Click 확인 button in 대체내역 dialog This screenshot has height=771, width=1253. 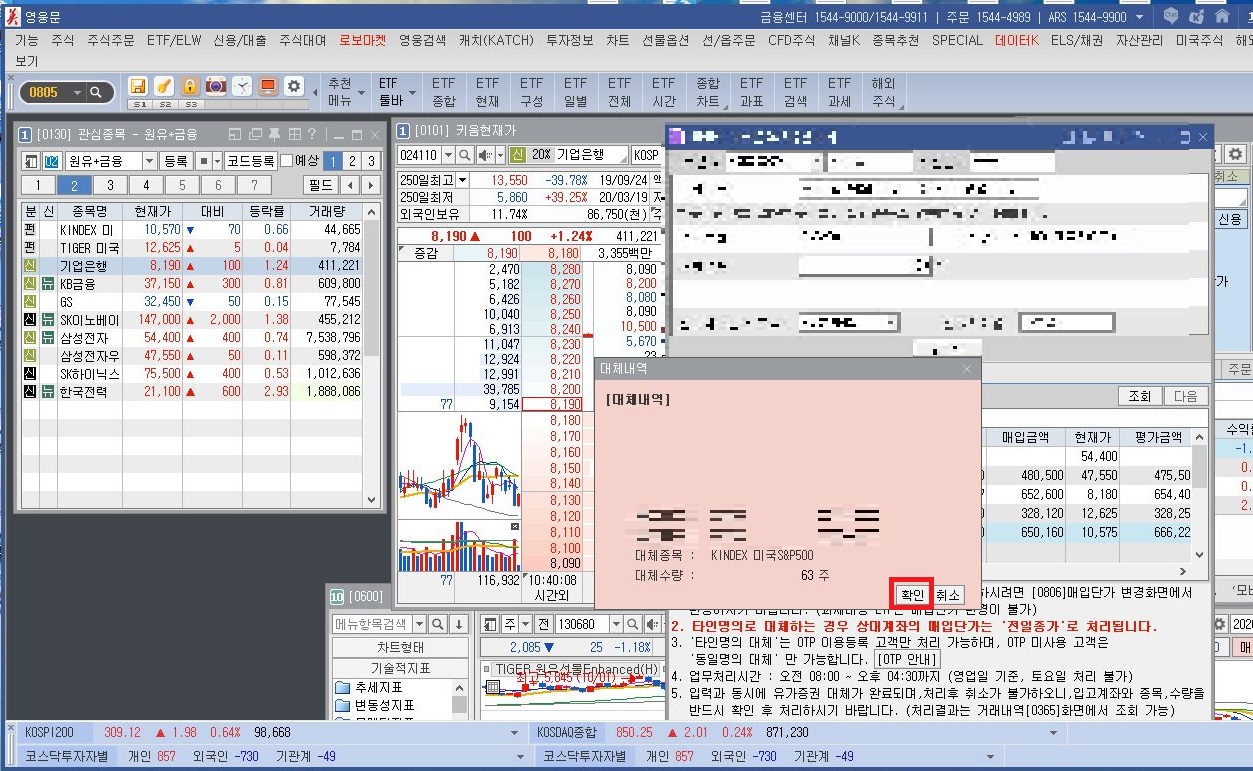pyautogui.click(x=912, y=594)
